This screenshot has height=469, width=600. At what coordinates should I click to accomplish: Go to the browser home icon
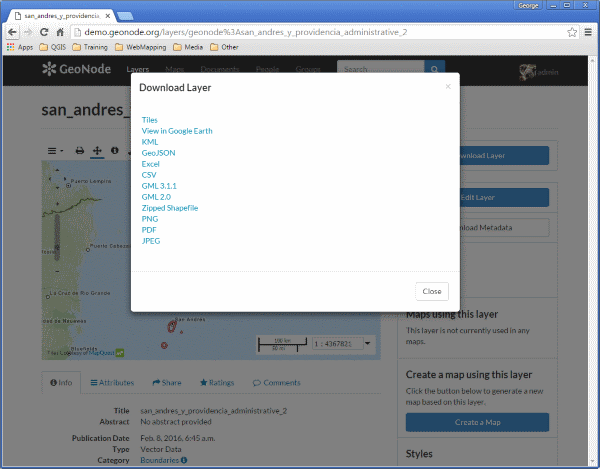pos(60,32)
